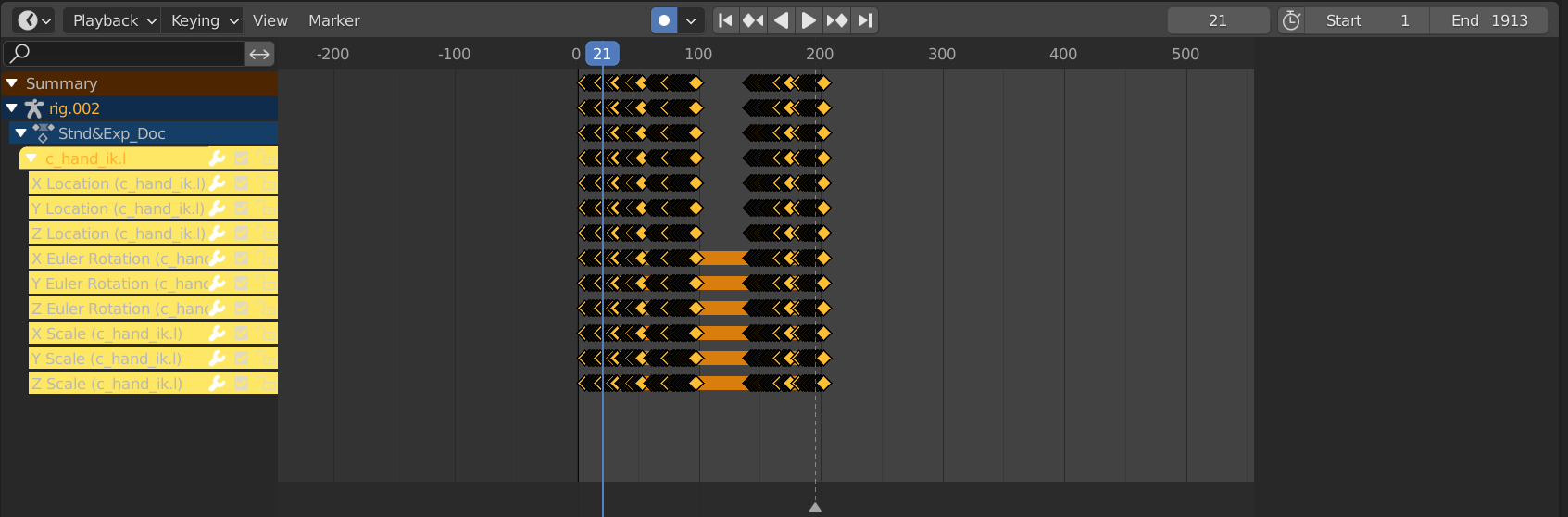Toggle the lock icon on X Location channel
1568x517 pixels.
[x=267, y=183]
